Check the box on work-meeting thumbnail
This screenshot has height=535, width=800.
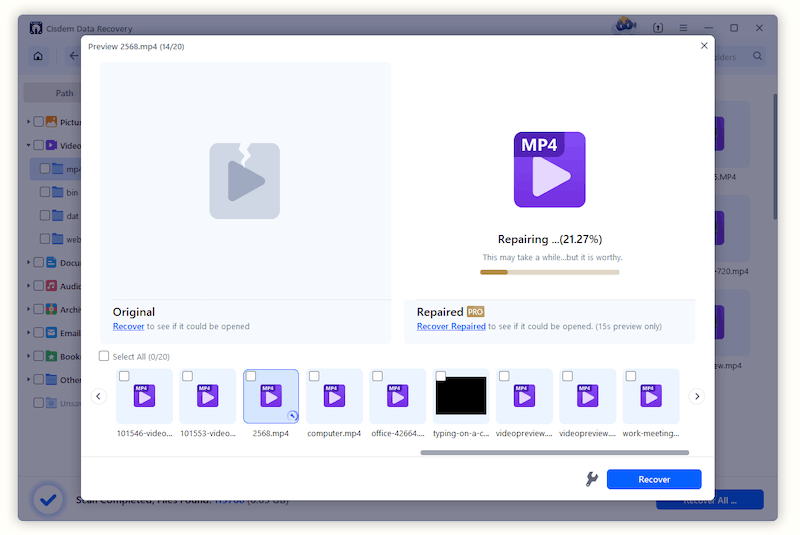pyautogui.click(x=631, y=376)
